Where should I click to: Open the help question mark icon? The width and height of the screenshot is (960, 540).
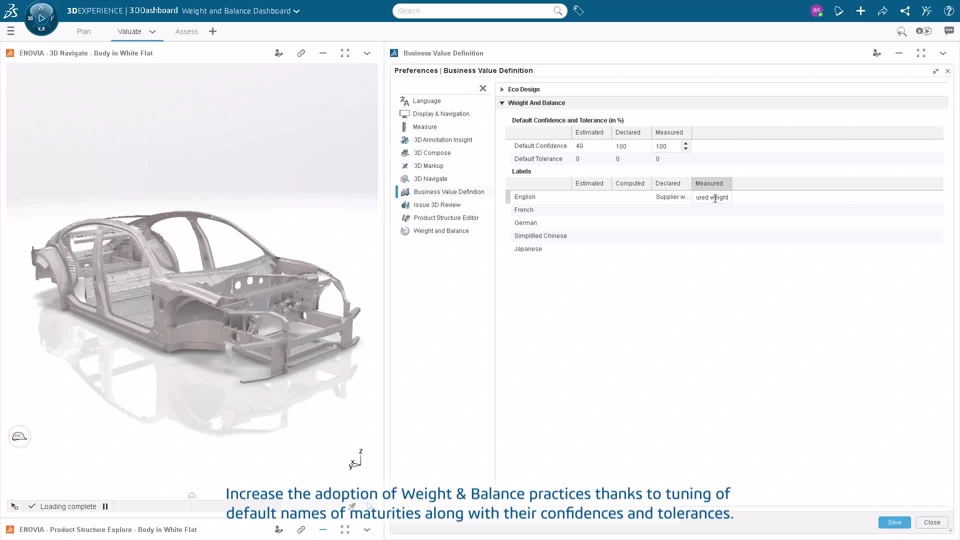pyautogui.click(x=948, y=10)
